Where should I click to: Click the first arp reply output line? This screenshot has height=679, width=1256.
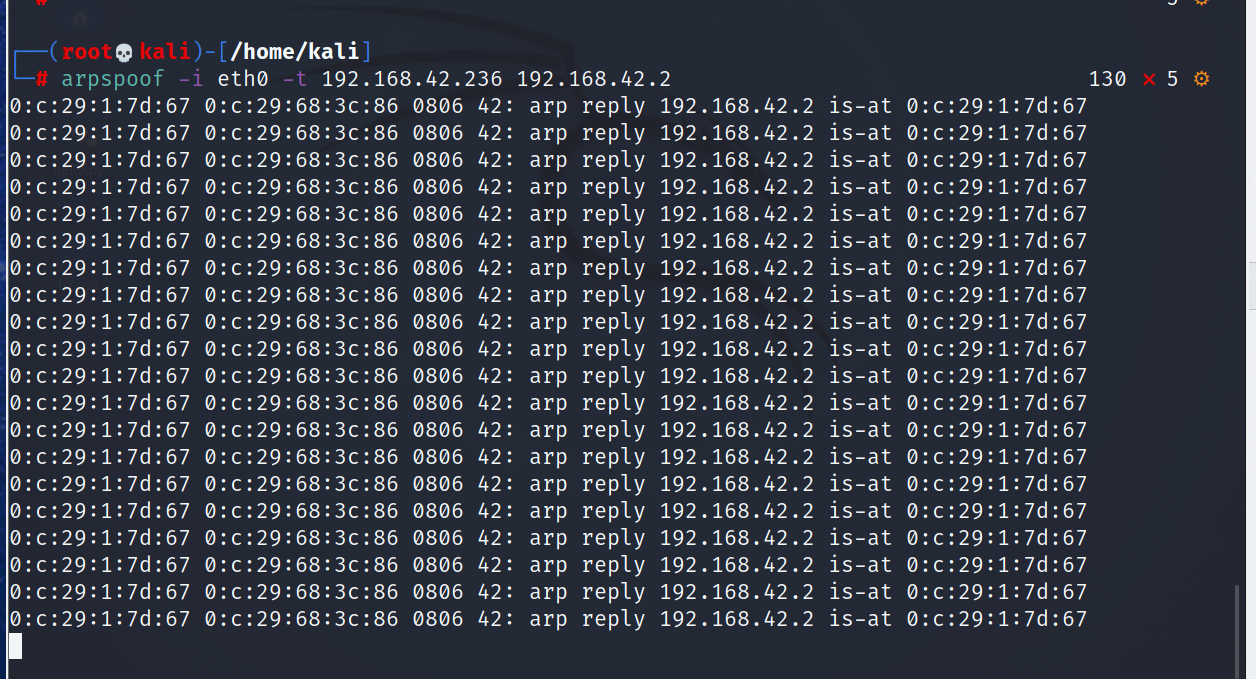[x=548, y=106]
